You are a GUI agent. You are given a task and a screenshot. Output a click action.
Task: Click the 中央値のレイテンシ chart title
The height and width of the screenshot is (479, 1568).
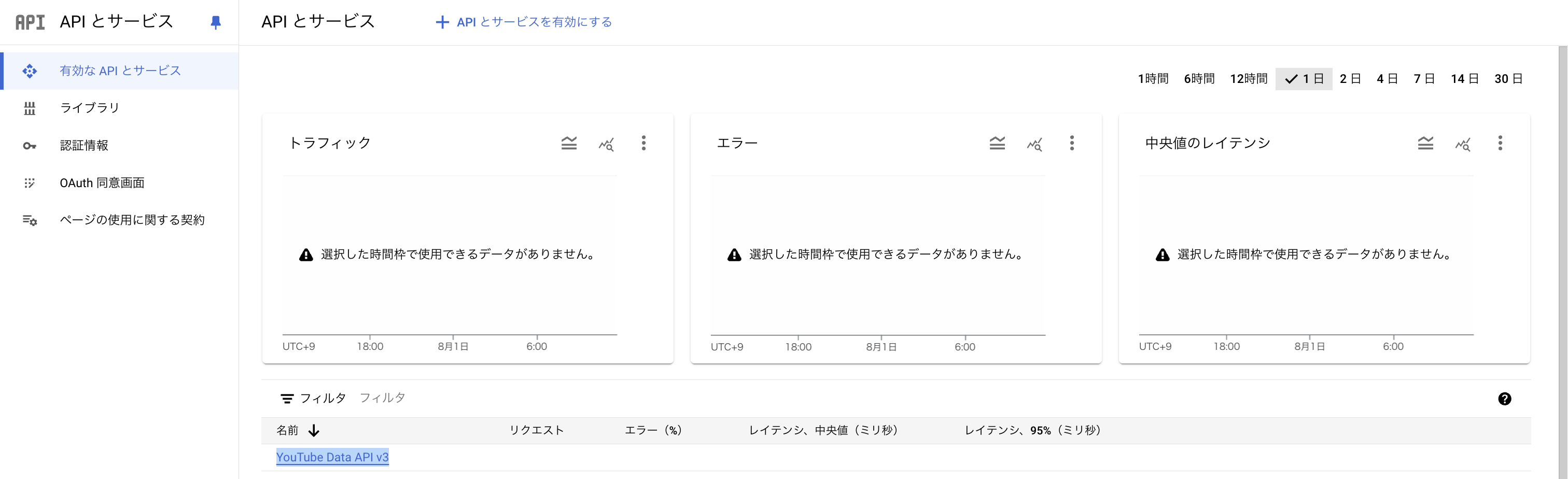[1208, 143]
